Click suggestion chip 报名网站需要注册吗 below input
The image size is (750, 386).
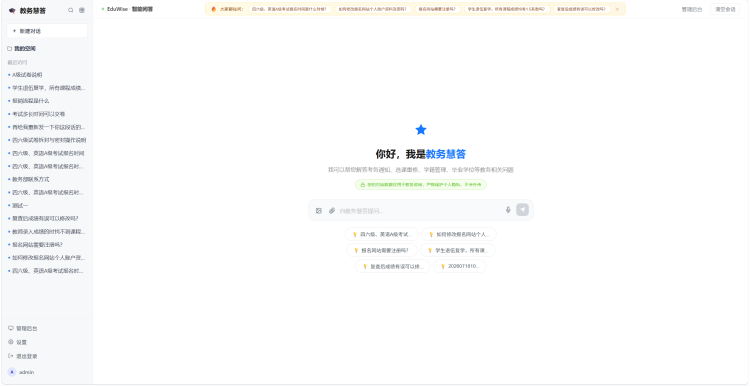[381, 250]
